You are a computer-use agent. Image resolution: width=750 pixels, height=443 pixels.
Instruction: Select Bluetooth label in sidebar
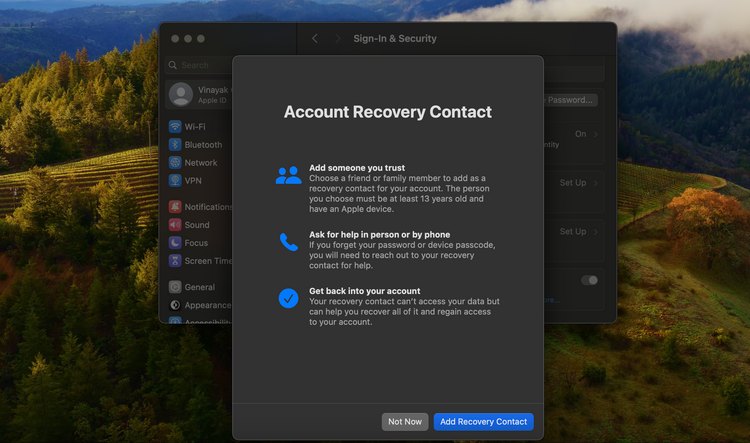pyautogui.click(x=203, y=144)
